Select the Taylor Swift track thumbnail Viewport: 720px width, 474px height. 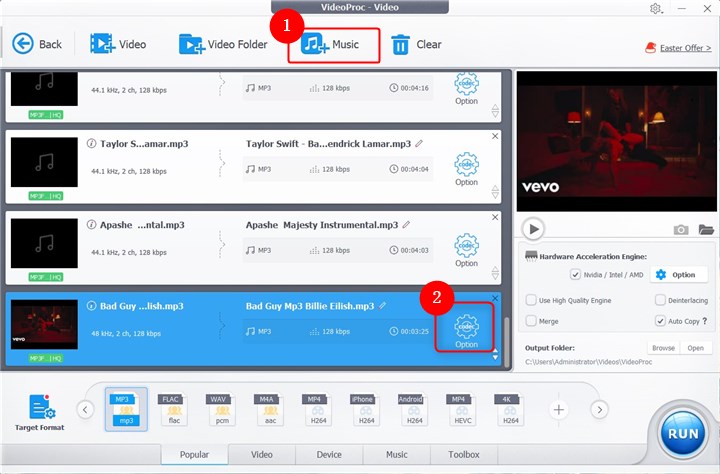pos(44,162)
